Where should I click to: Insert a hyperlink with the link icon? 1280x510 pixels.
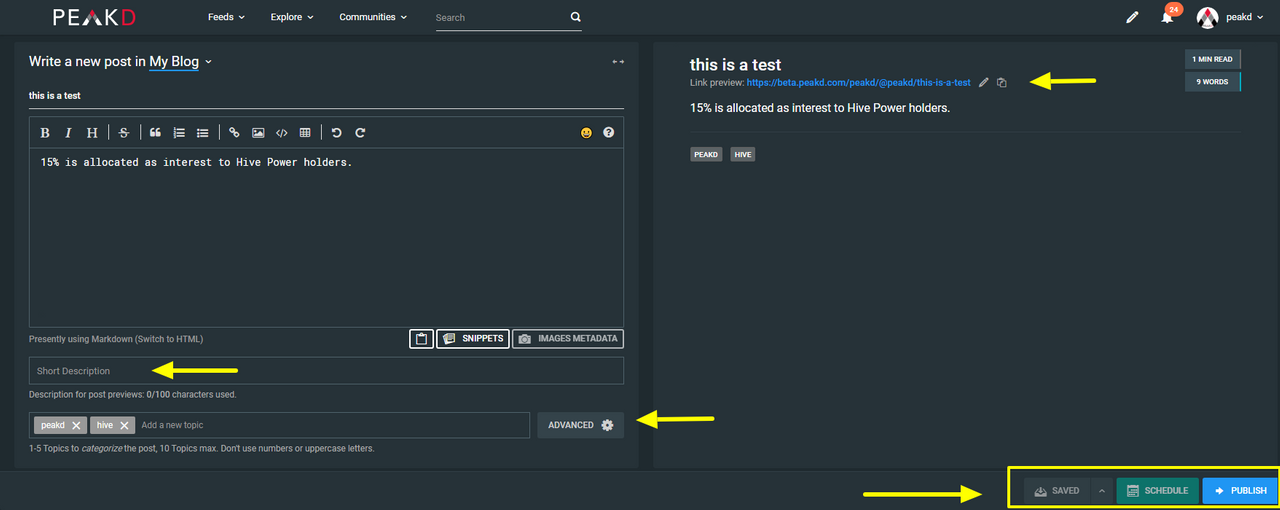tap(234, 132)
